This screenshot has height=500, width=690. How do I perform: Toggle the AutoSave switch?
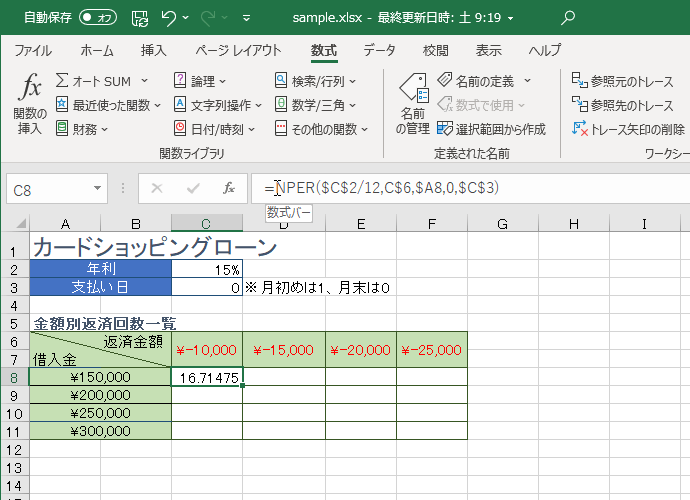pyautogui.click(x=98, y=18)
